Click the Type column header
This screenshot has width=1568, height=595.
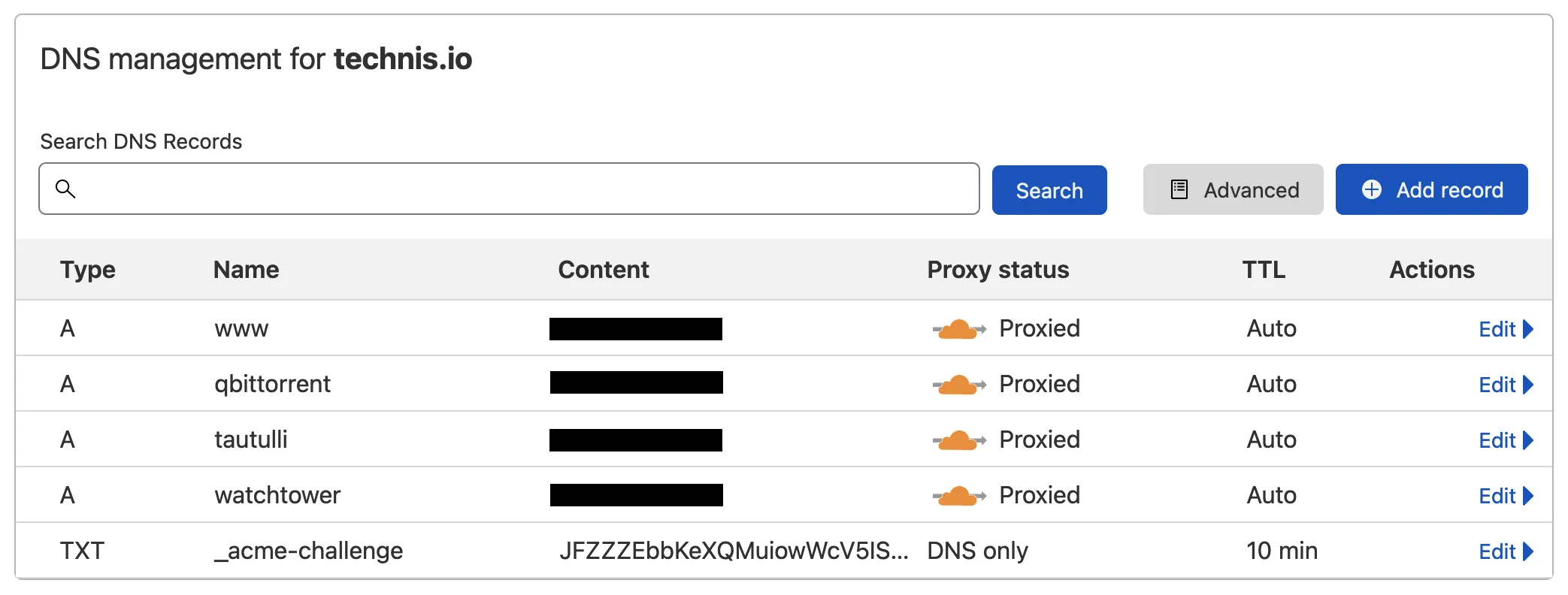pos(87,269)
